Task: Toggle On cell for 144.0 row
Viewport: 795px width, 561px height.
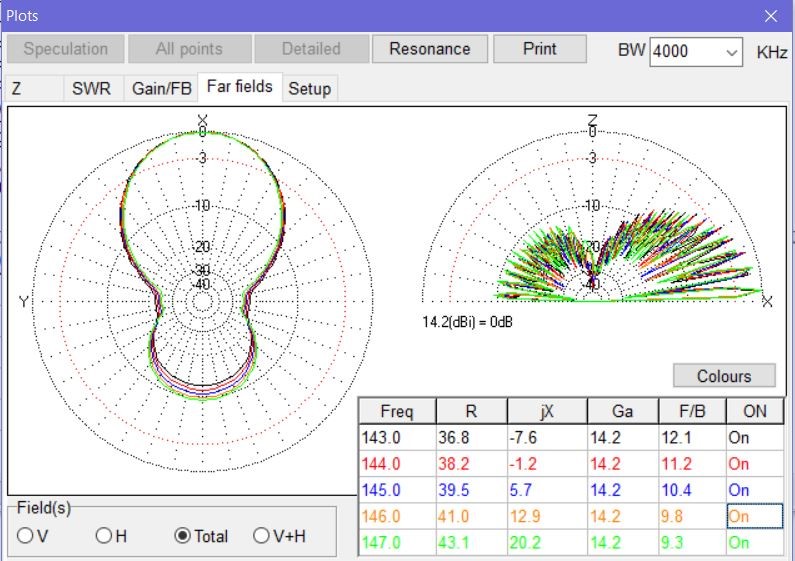Action: click(x=755, y=464)
